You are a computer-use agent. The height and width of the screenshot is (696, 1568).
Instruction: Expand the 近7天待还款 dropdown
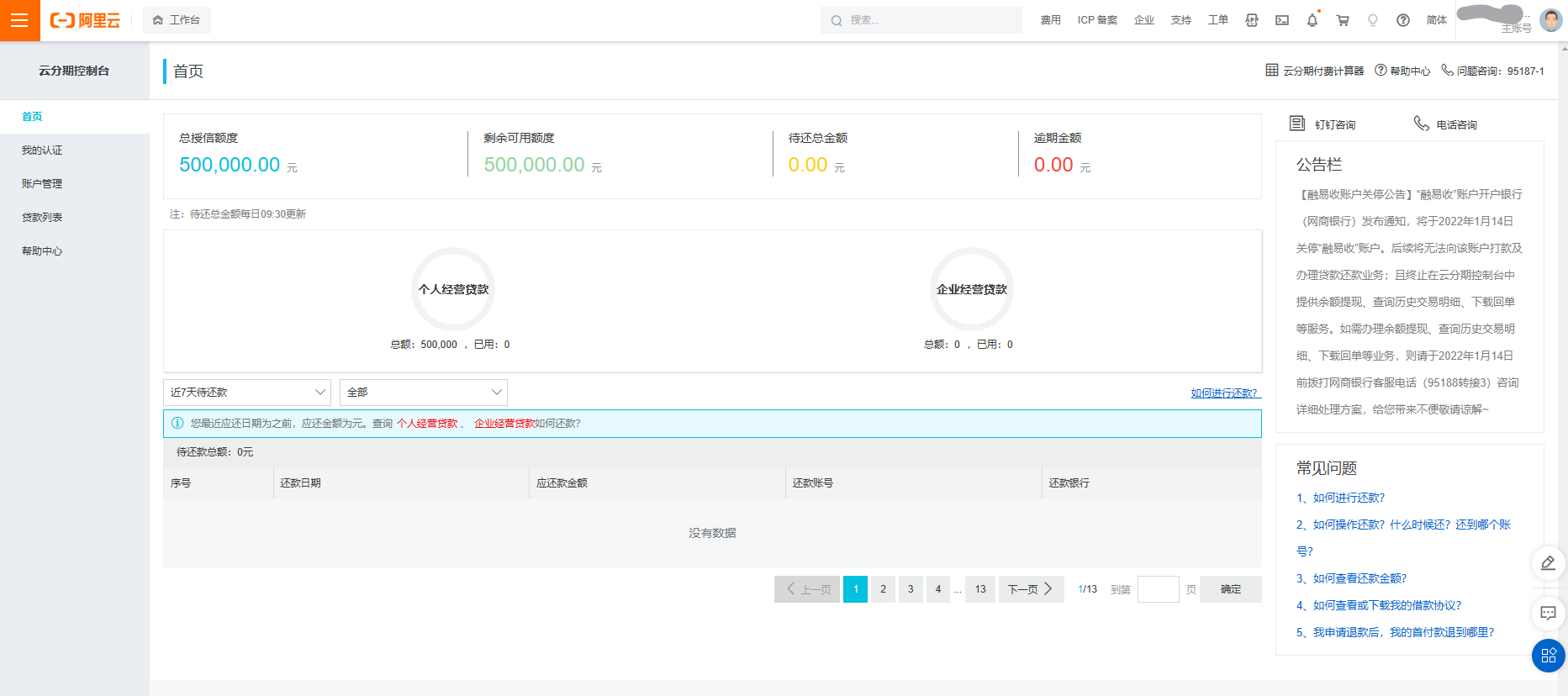click(247, 393)
